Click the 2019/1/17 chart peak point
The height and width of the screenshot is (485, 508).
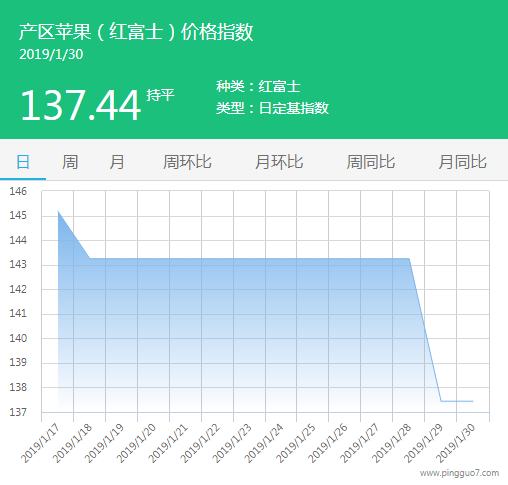58,211
